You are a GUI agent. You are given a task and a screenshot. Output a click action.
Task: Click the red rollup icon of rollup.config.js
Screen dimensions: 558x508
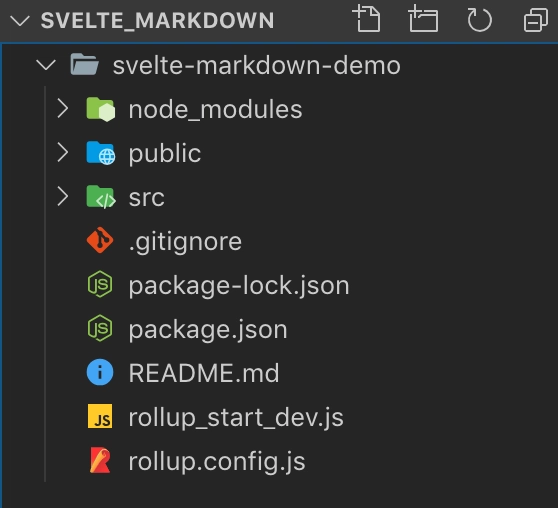coord(100,460)
